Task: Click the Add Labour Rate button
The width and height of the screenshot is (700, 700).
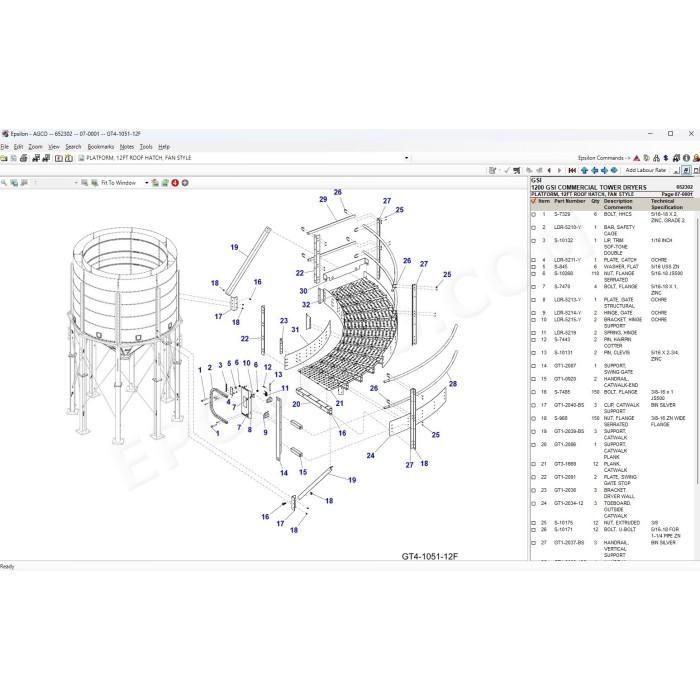Action: coord(646,170)
